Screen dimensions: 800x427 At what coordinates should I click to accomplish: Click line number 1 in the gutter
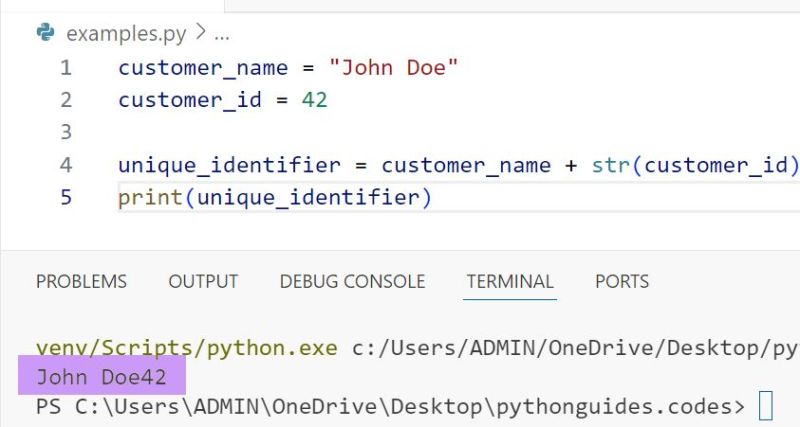[x=66, y=67]
